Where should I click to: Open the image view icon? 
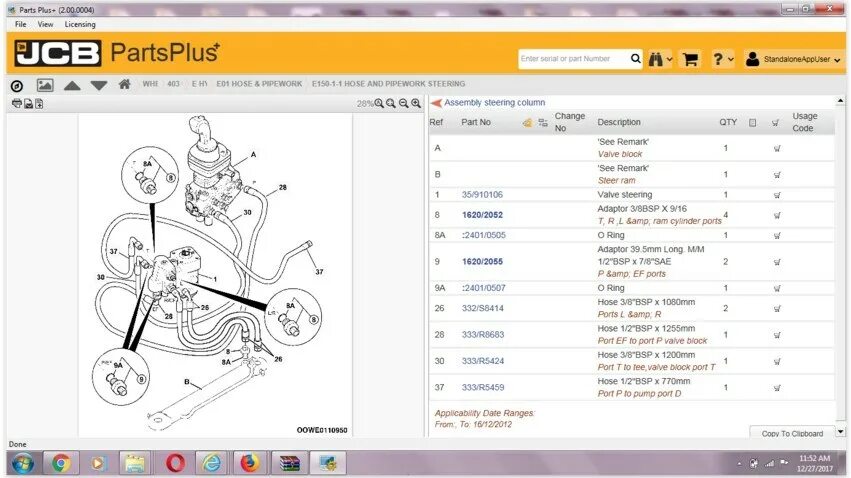45,85
